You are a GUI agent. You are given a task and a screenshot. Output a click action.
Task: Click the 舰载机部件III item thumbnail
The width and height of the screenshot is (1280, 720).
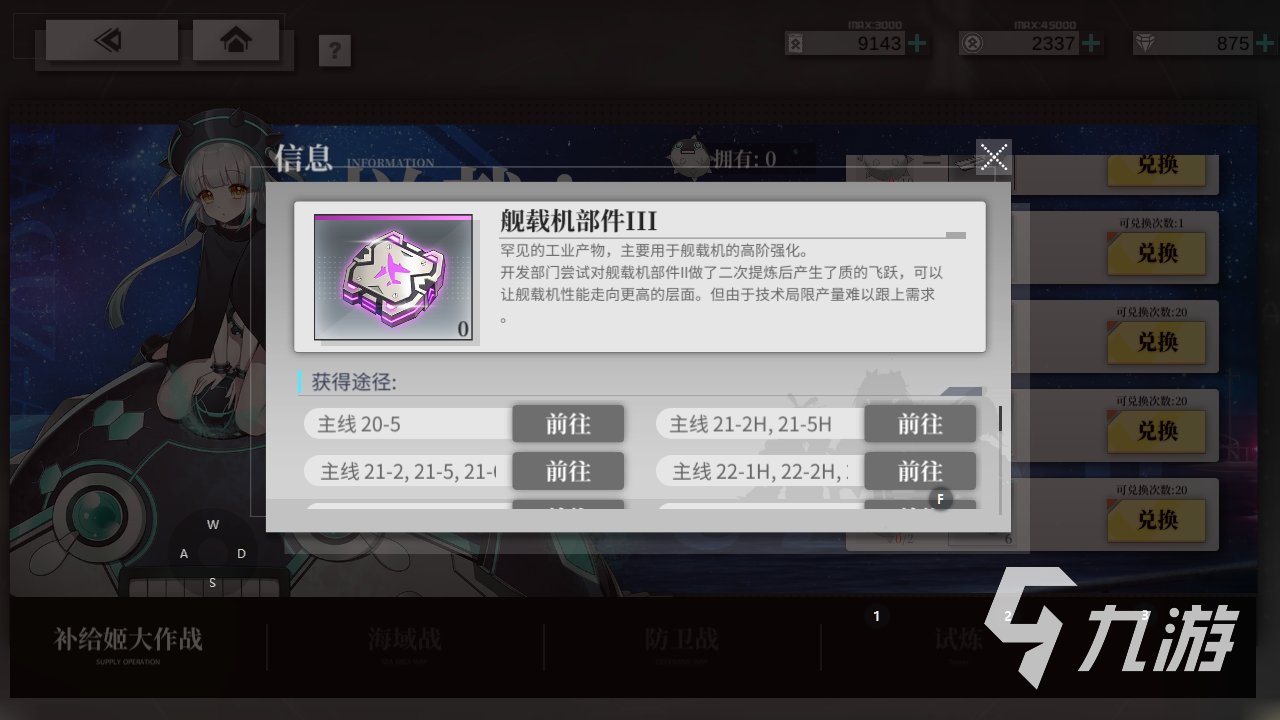(x=393, y=277)
